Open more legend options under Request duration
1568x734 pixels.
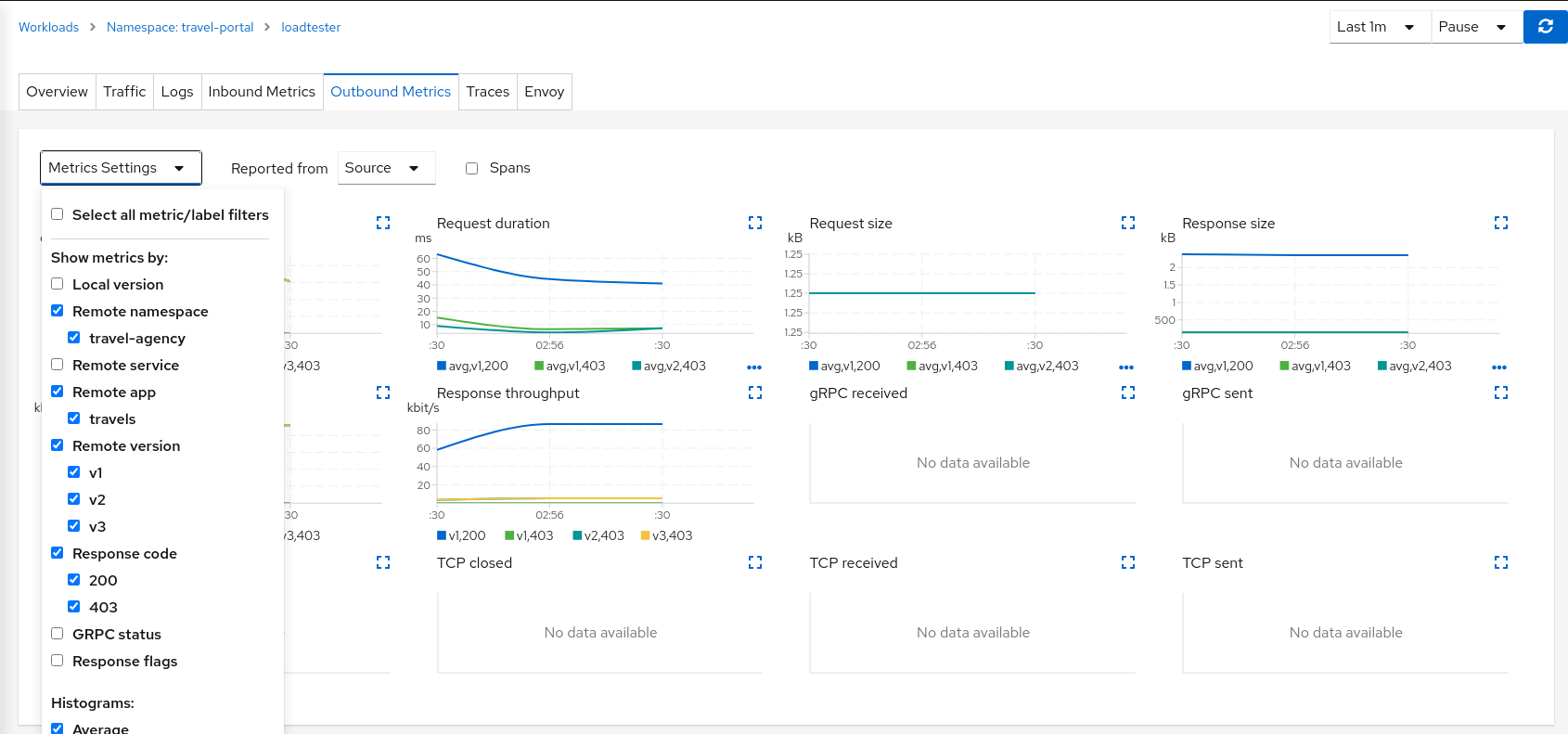[x=754, y=367]
